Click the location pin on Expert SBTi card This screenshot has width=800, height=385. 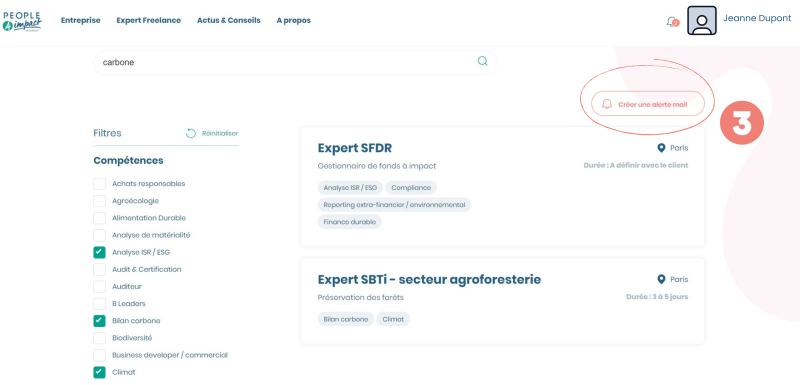[661, 279]
